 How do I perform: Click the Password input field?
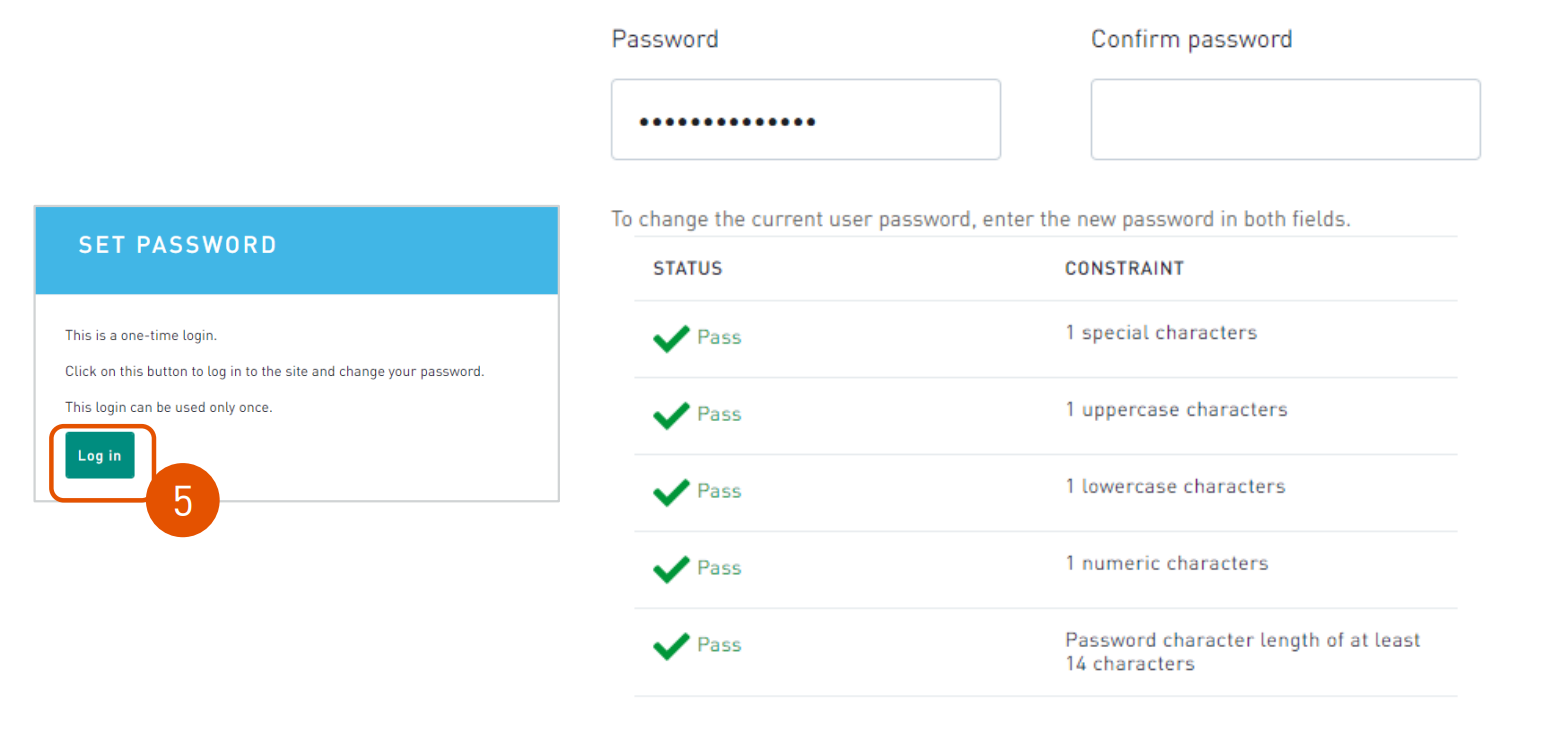pos(805,120)
